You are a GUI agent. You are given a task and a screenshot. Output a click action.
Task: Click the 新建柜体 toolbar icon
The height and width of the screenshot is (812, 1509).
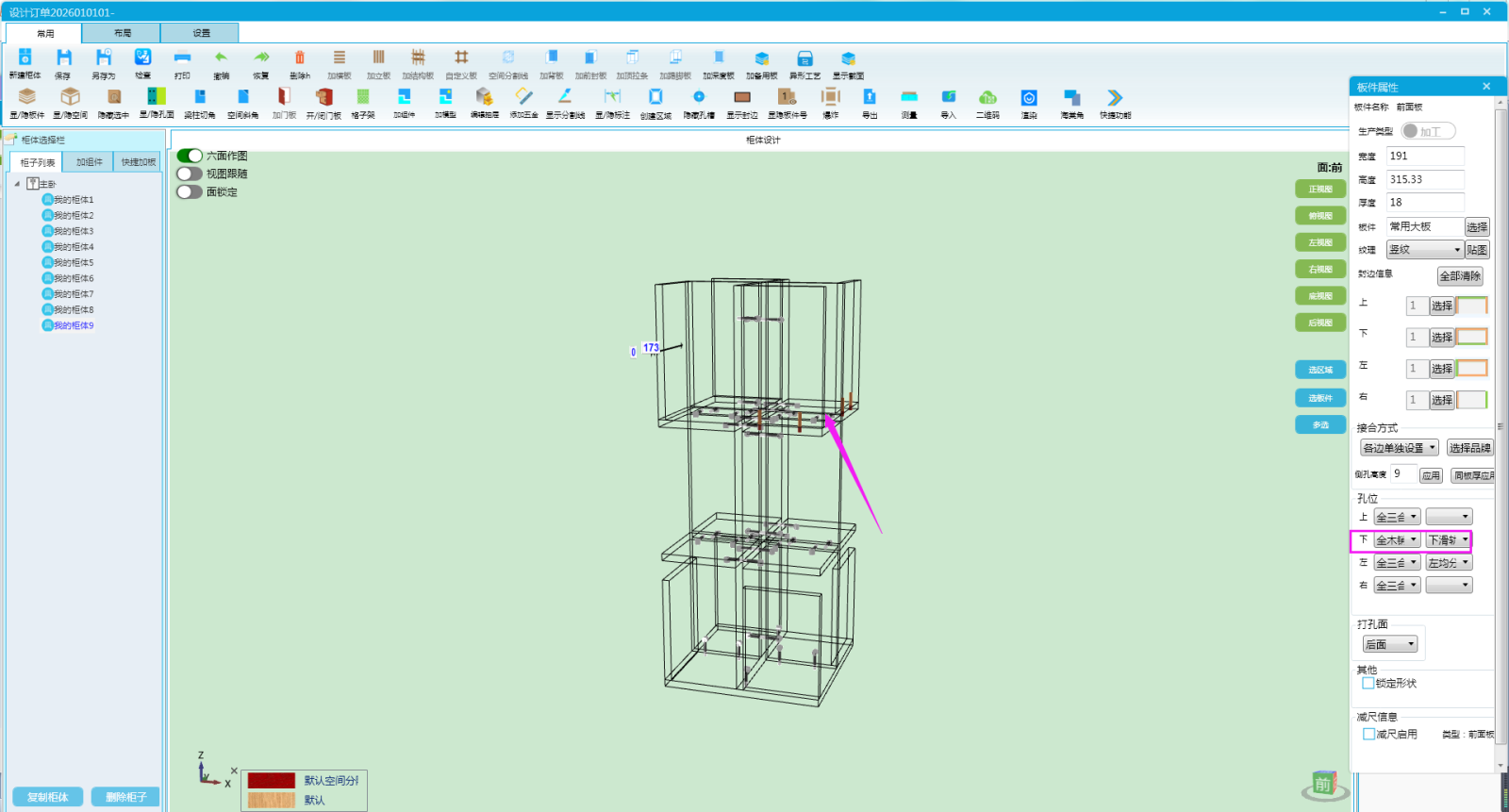click(x=25, y=58)
